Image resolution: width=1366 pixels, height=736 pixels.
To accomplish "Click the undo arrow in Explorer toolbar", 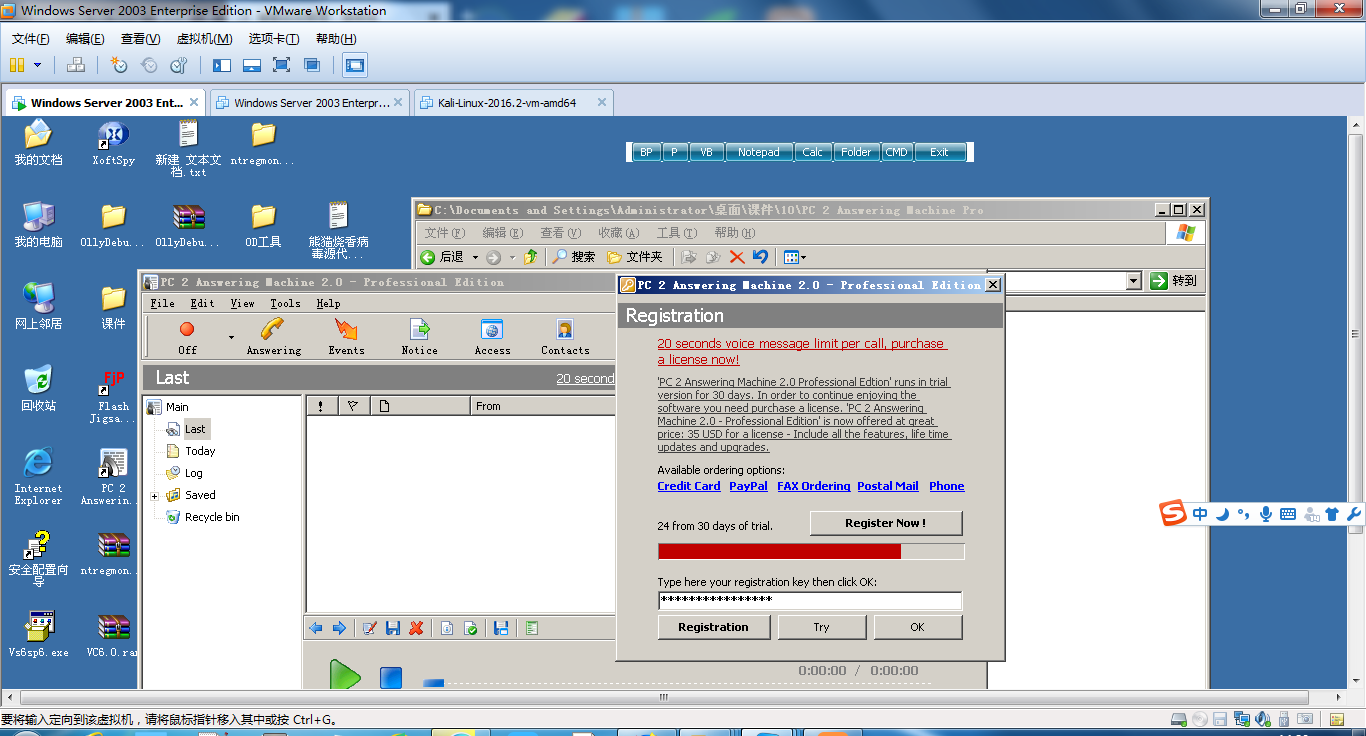I will pyautogui.click(x=760, y=257).
